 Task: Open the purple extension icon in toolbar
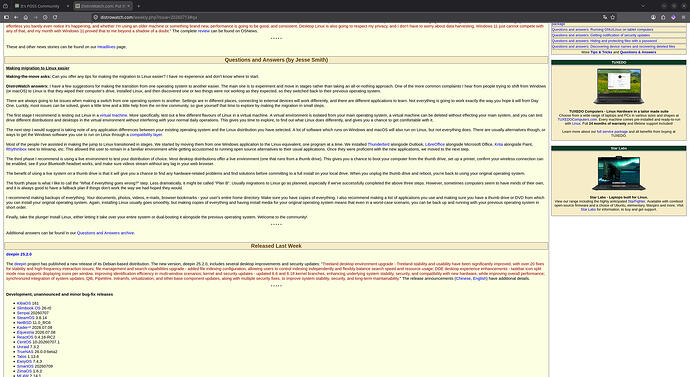coord(673,17)
